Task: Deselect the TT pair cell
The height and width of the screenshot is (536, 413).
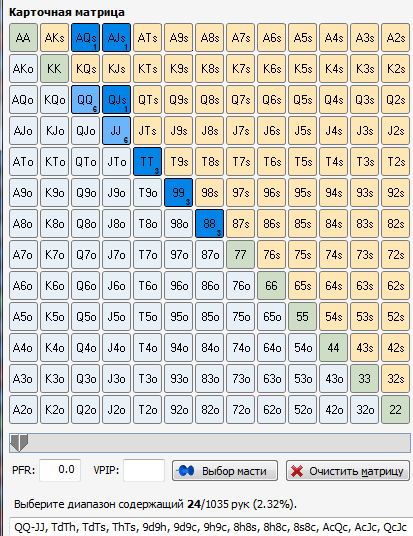Action: pos(147,162)
